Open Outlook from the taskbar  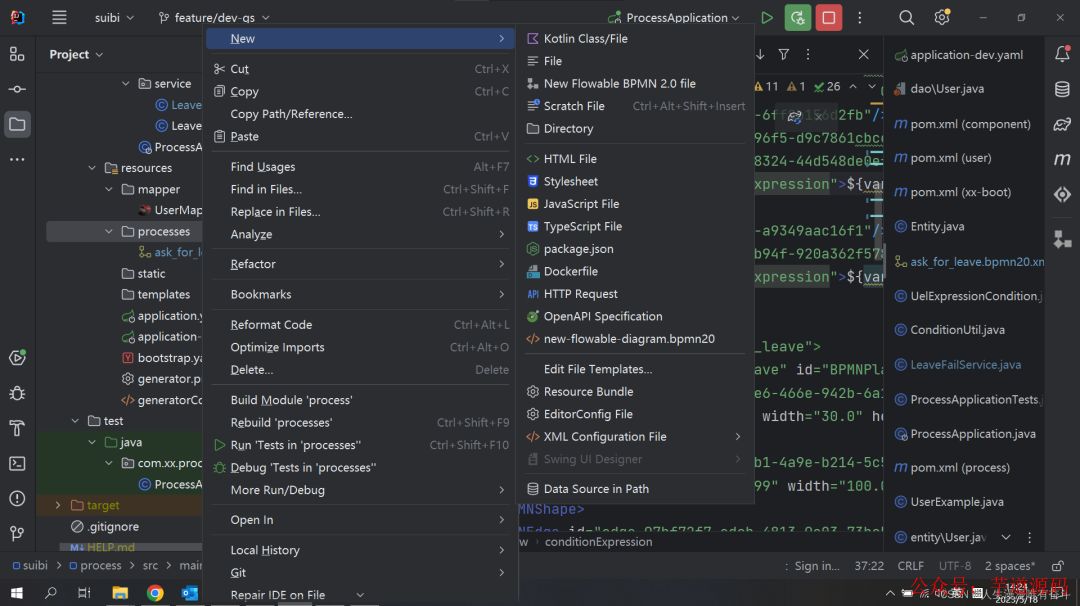point(190,593)
